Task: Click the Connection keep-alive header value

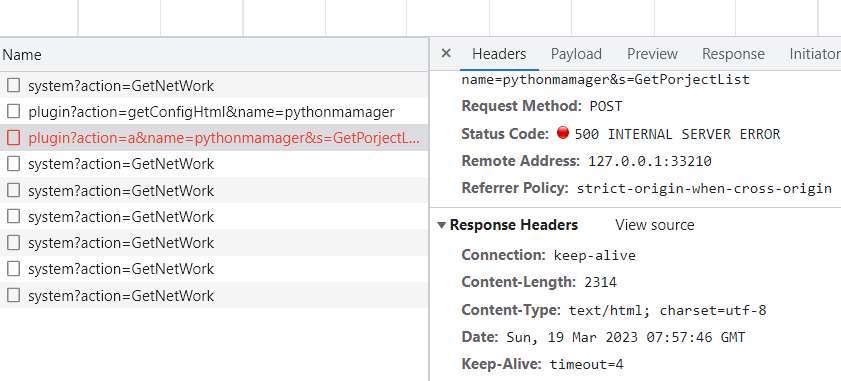Action: pyautogui.click(x=594, y=255)
